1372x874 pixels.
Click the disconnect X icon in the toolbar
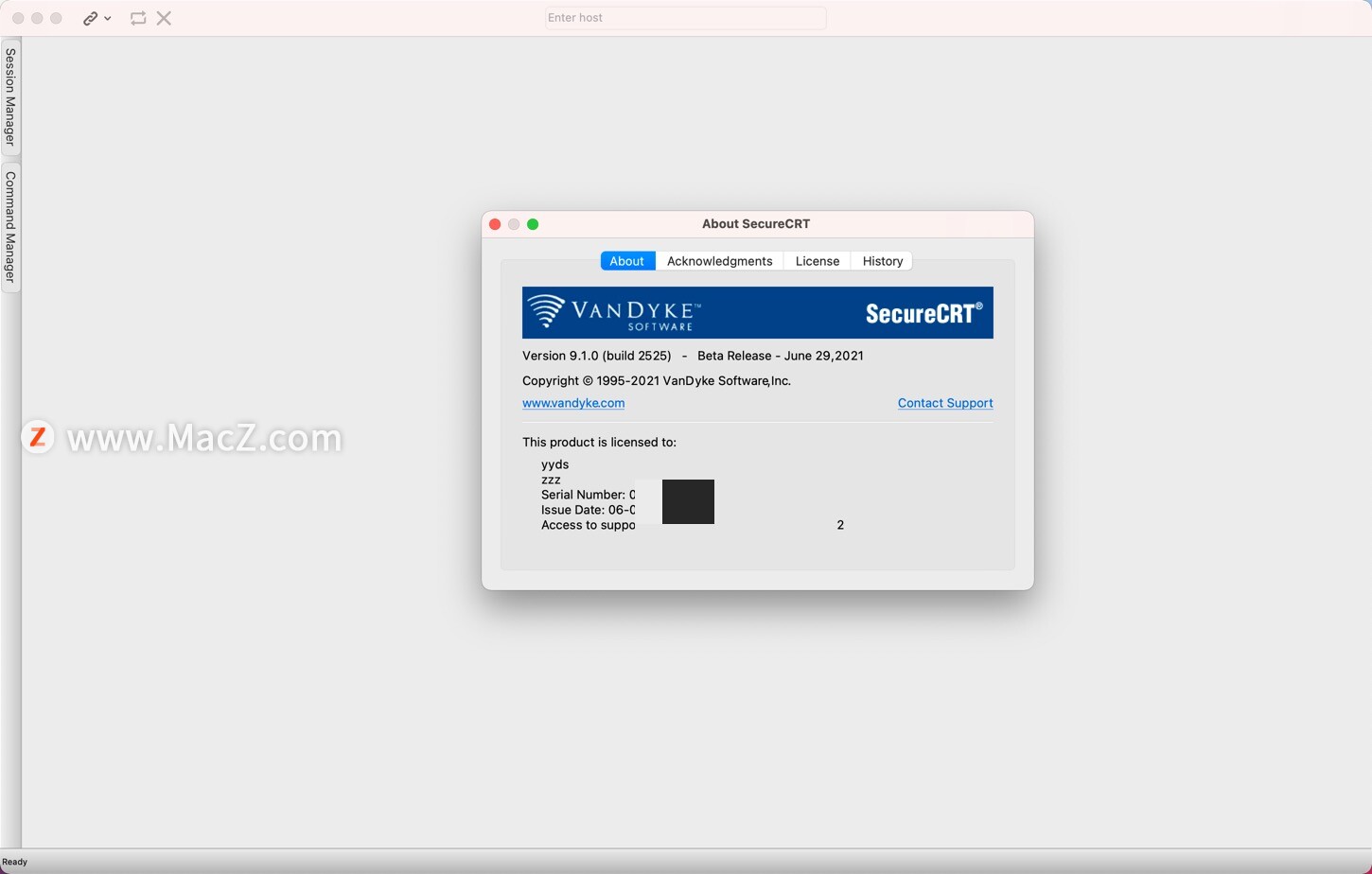[164, 18]
